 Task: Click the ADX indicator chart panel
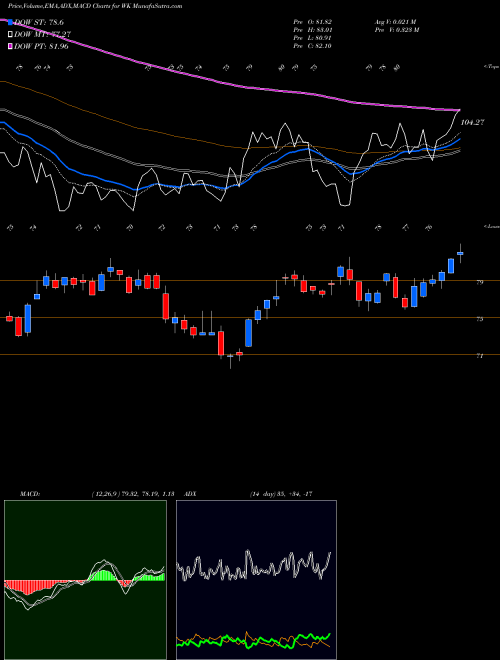tap(256, 580)
